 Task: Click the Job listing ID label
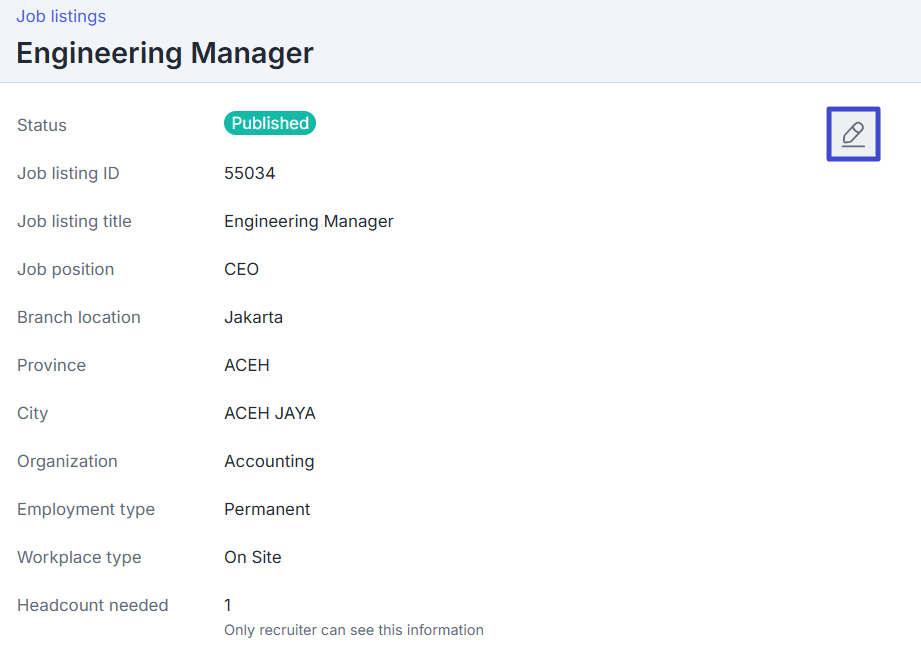point(68,173)
